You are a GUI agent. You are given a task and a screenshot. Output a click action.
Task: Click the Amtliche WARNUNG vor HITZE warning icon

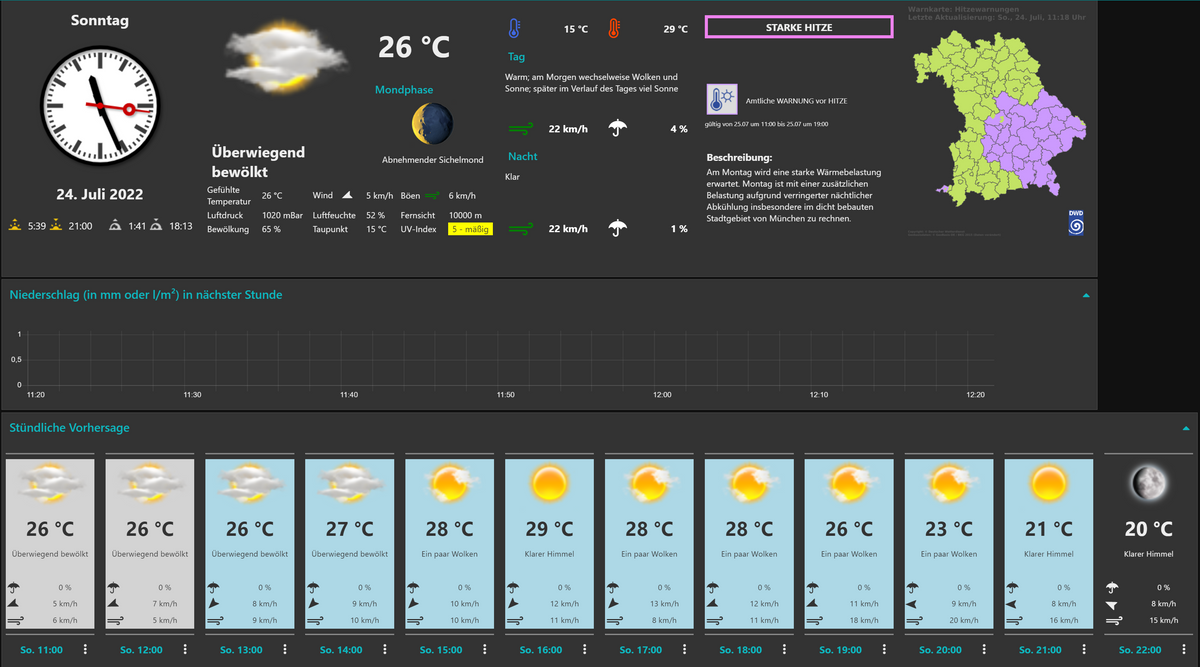point(721,100)
